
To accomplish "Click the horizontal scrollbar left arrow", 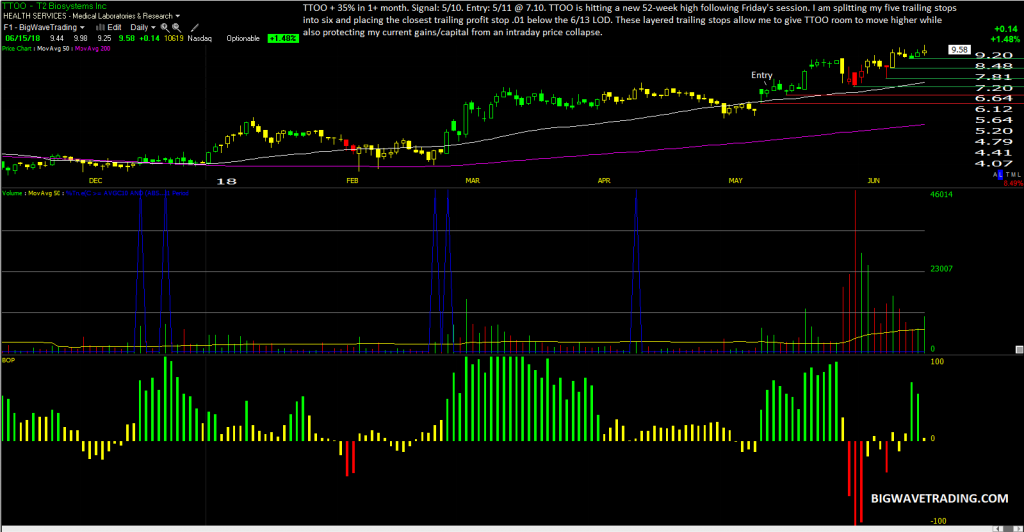I will (998, 529).
